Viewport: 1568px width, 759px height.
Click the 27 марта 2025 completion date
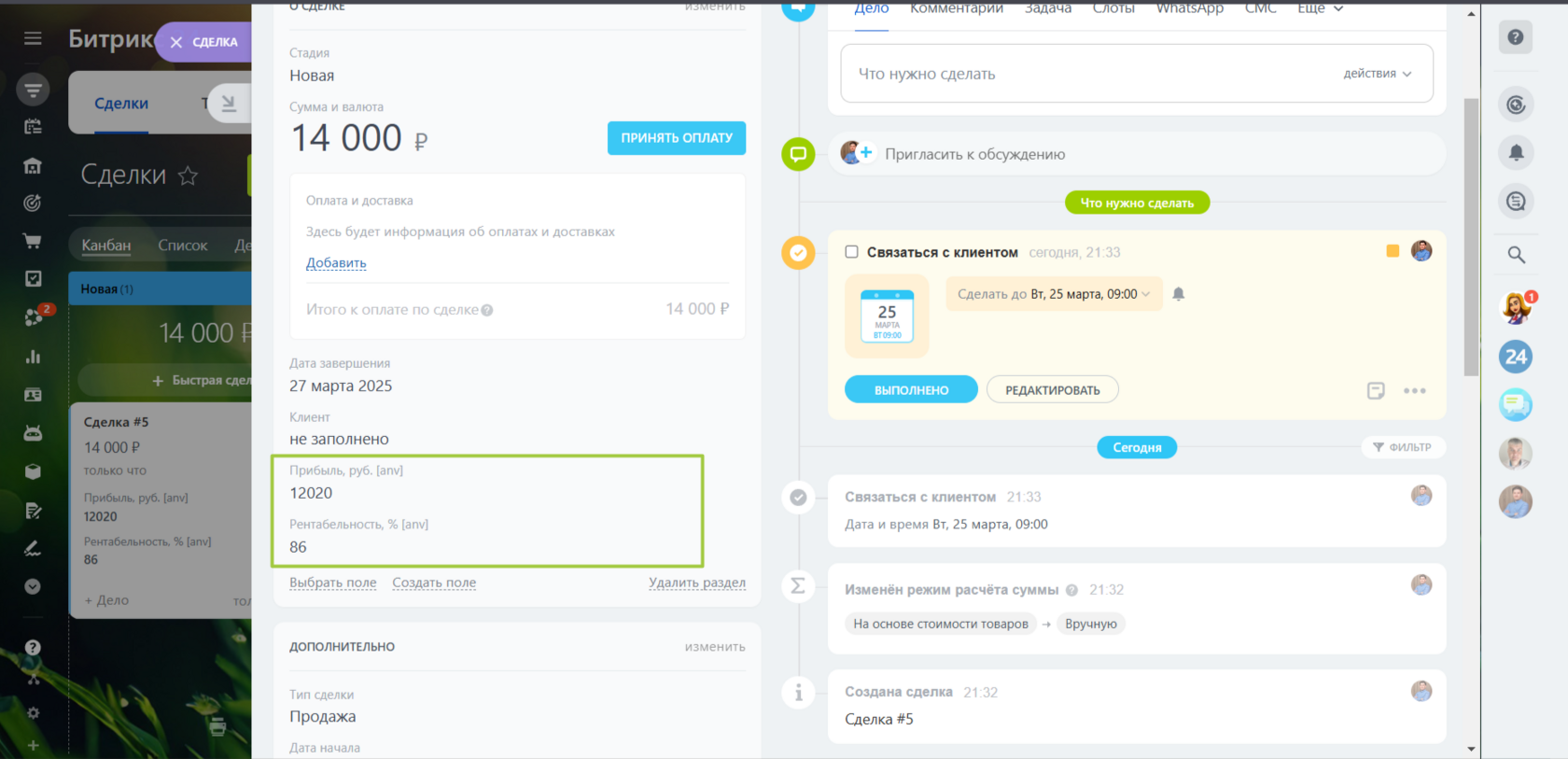coord(341,387)
